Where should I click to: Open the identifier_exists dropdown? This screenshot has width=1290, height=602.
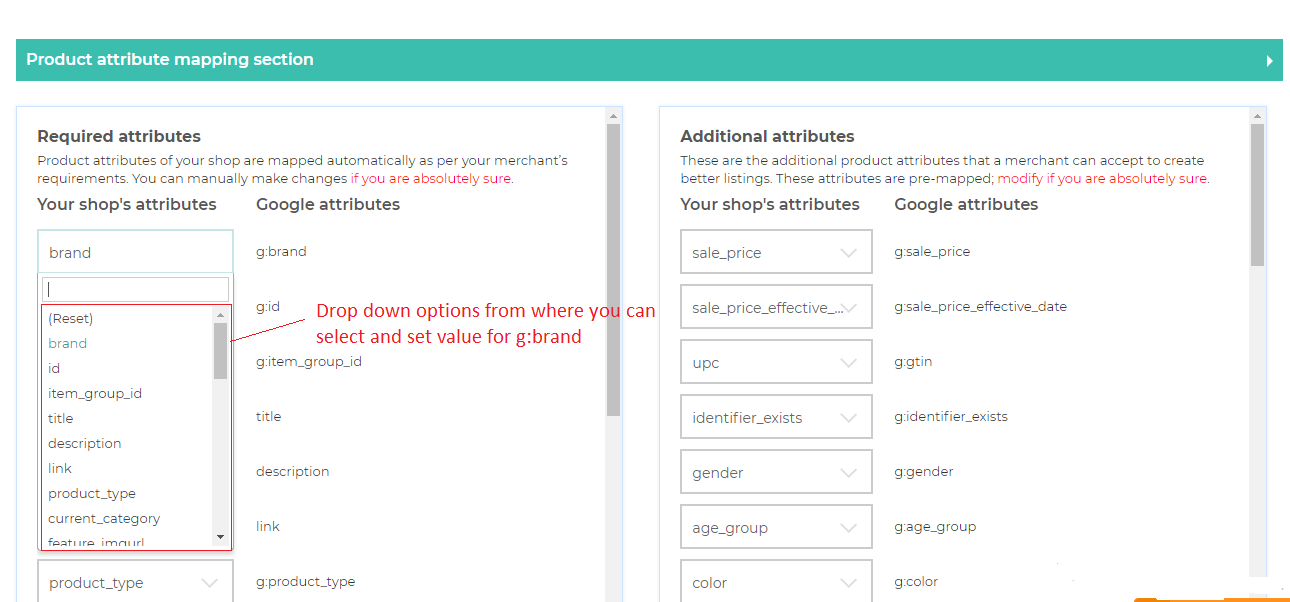click(776, 417)
